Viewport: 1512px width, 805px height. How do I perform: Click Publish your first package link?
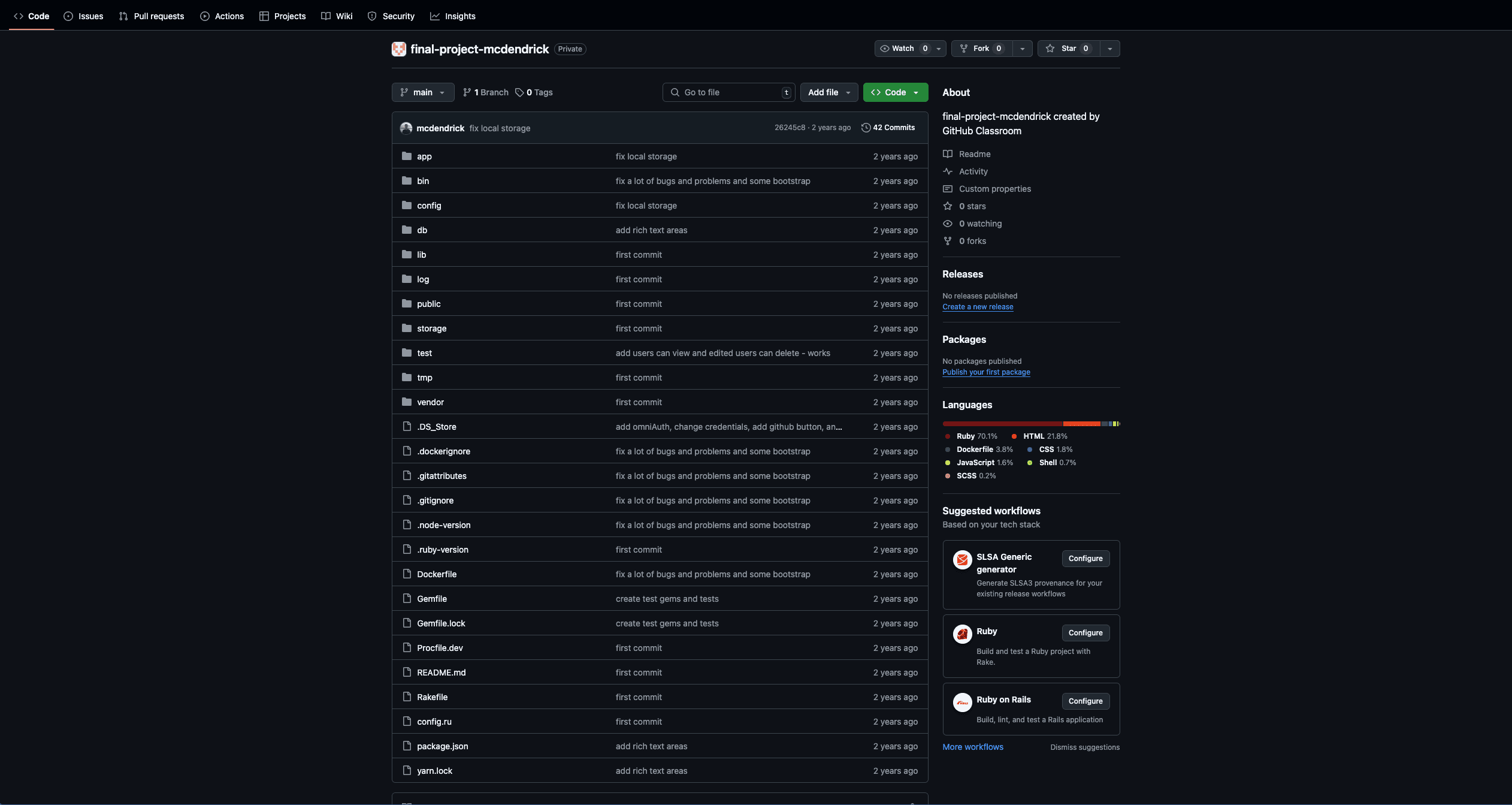click(x=986, y=372)
